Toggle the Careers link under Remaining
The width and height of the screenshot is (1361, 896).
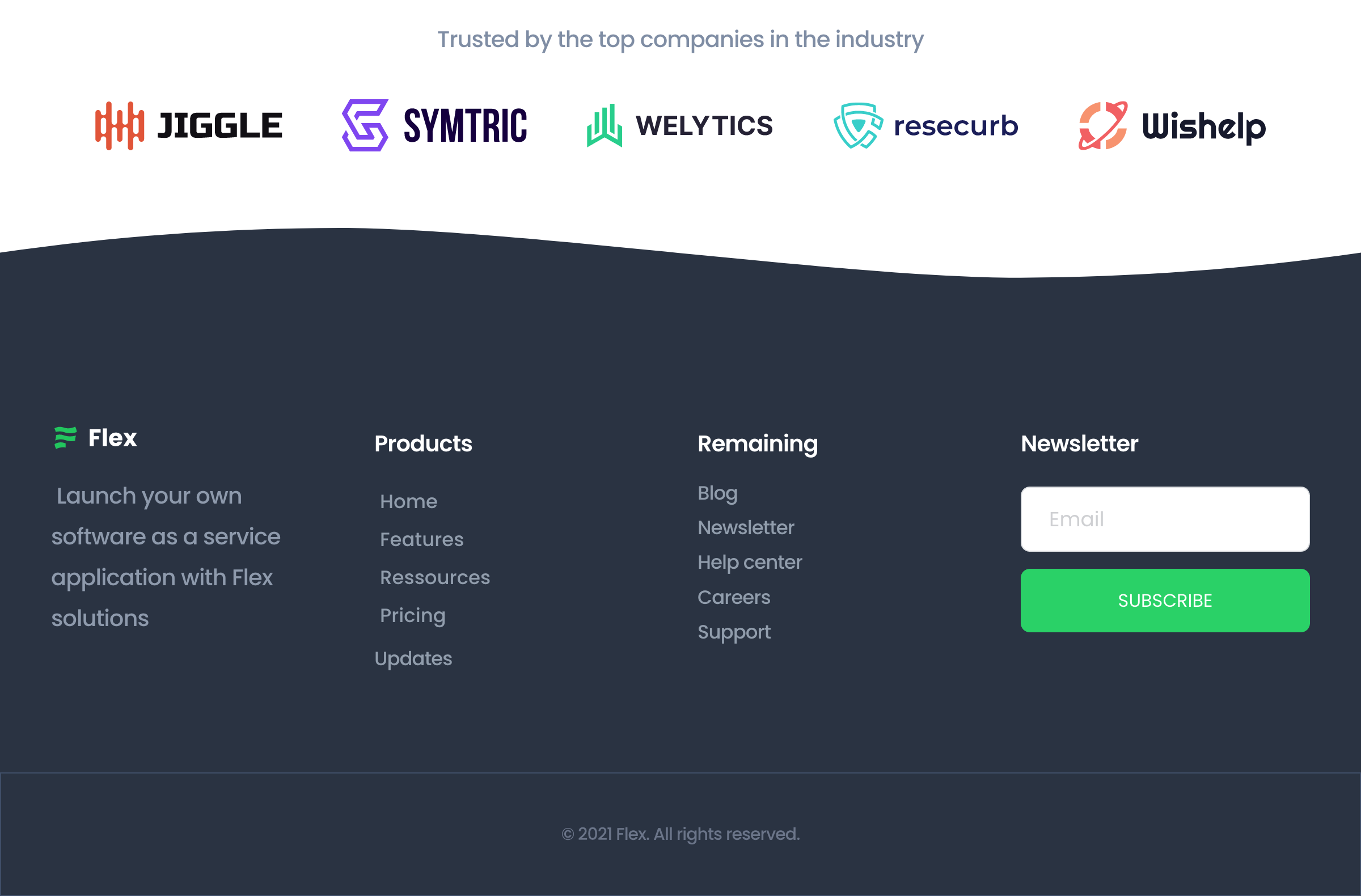click(734, 596)
